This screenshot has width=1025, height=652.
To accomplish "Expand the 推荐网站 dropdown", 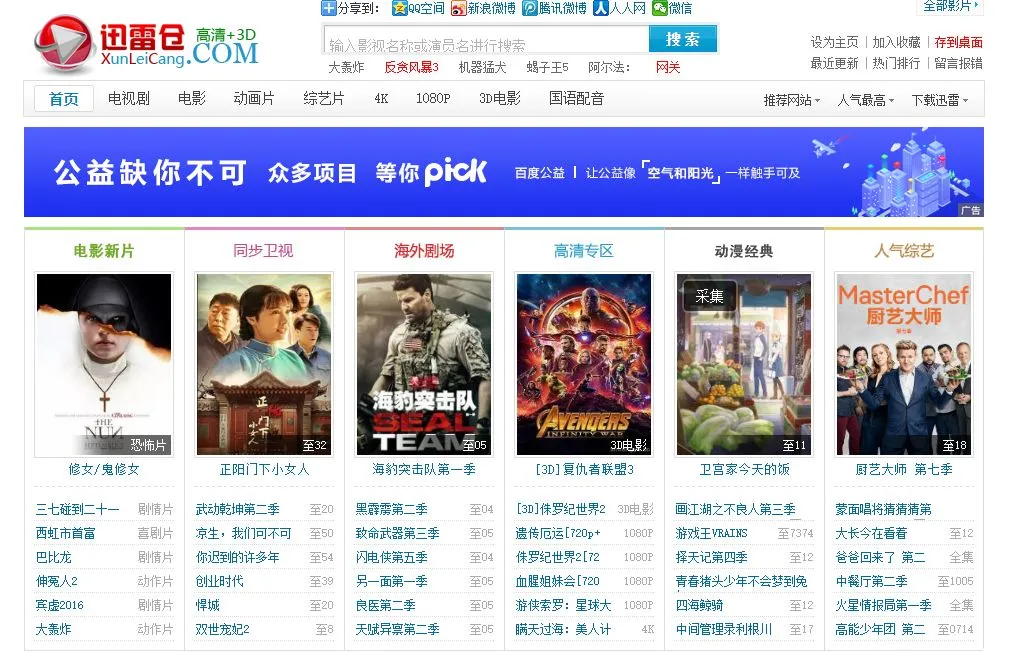I will click(791, 100).
